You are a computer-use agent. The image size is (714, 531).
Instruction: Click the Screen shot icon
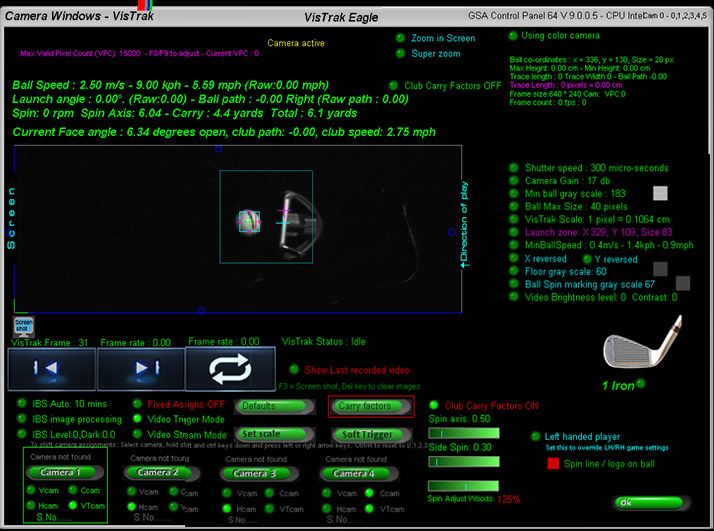(x=23, y=326)
